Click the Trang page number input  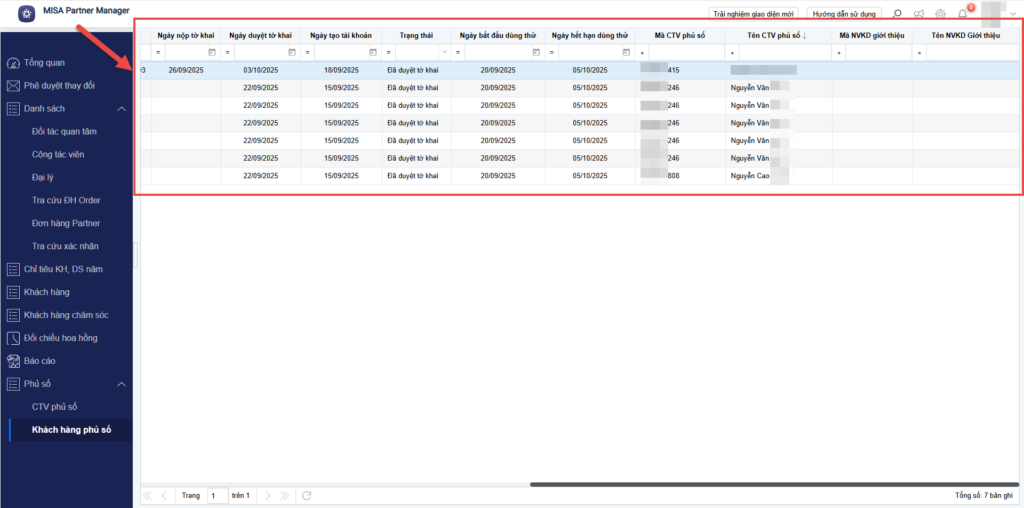217,495
